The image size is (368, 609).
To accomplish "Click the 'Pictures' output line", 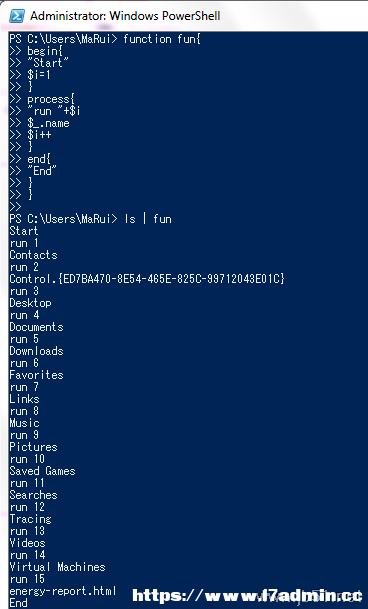I will tap(33, 447).
